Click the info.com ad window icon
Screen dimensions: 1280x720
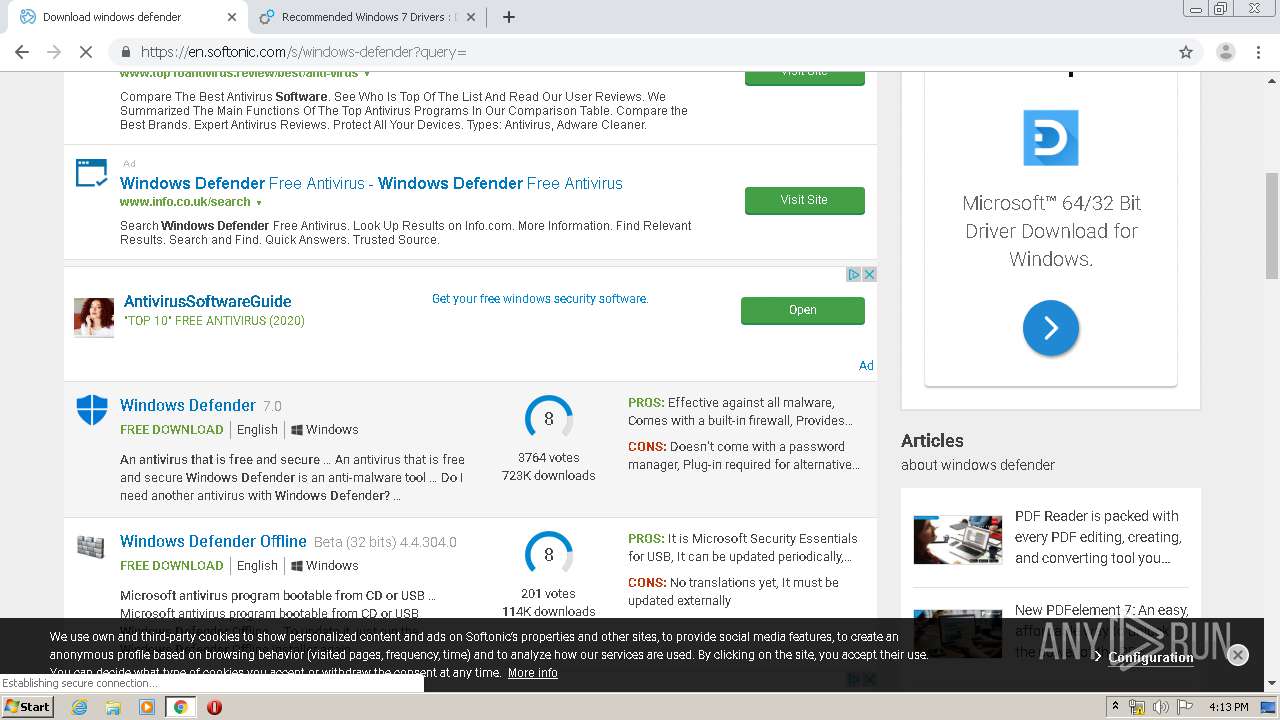click(x=92, y=173)
